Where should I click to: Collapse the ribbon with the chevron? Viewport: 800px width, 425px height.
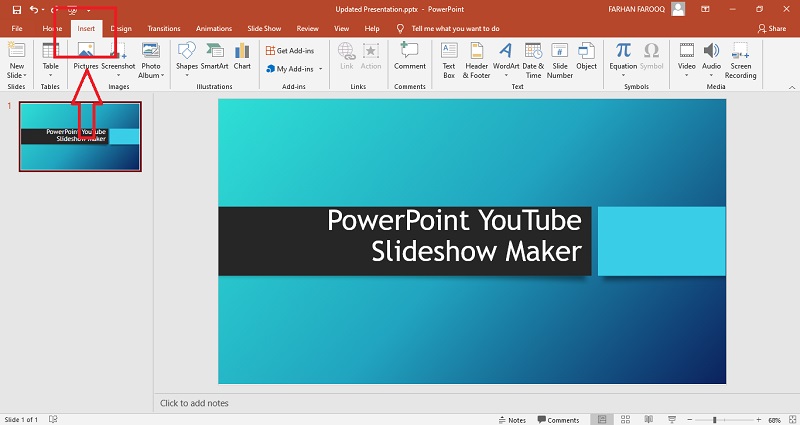(x=792, y=87)
